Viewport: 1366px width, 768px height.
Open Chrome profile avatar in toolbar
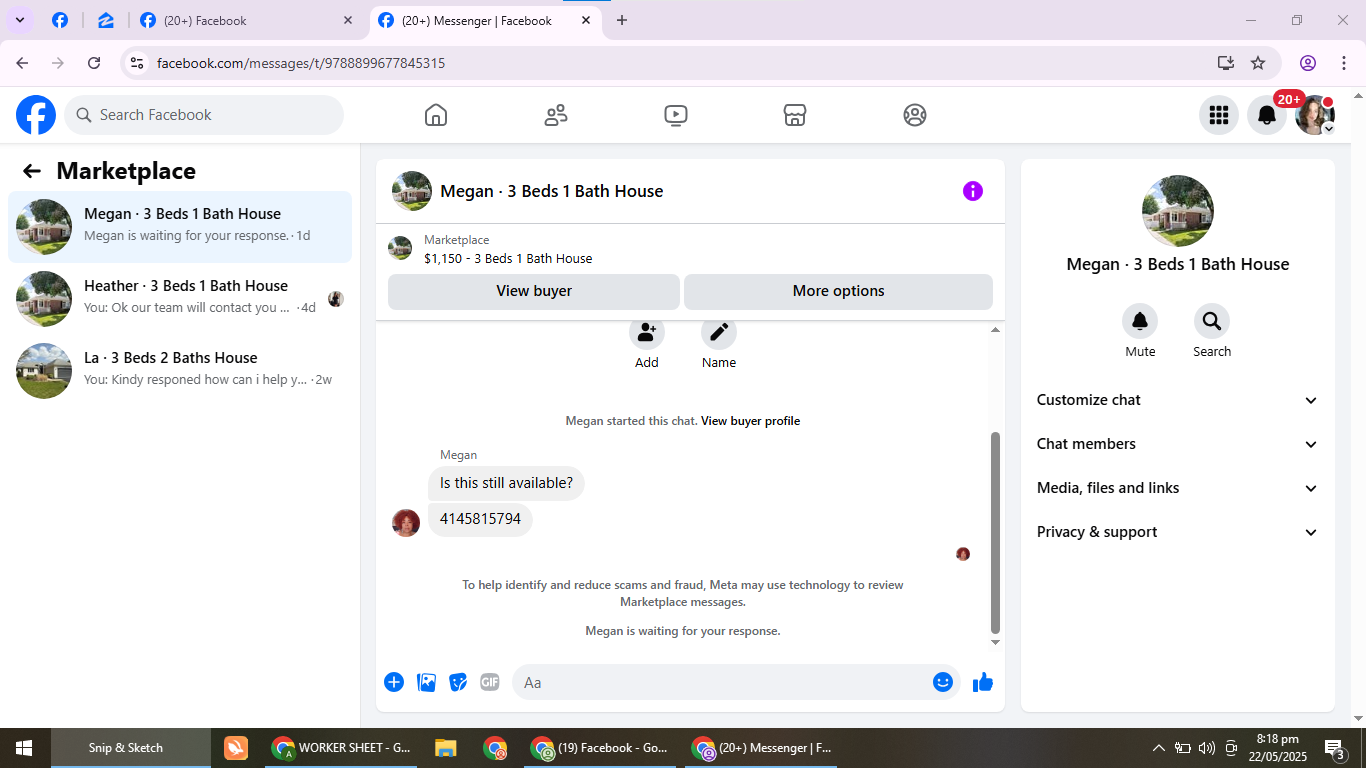click(x=1308, y=63)
